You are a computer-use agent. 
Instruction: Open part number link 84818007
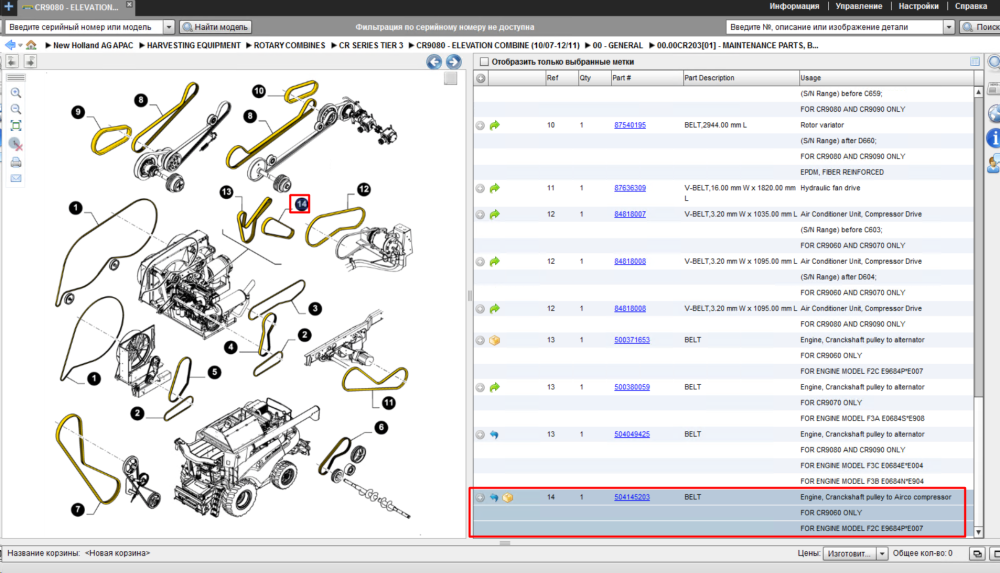click(629, 214)
